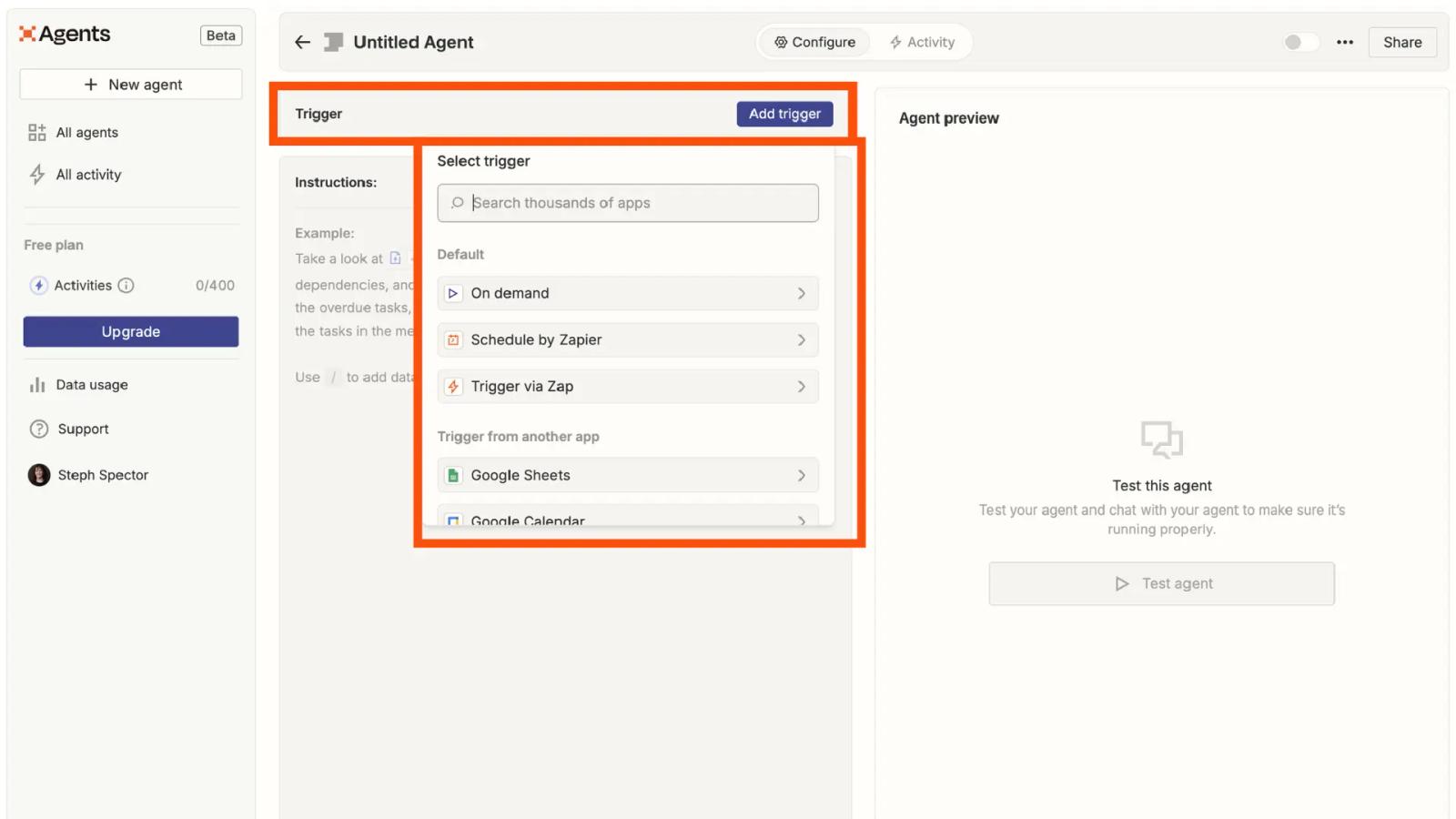Click the On demand play icon
The width and height of the screenshot is (1456, 819).
click(x=453, y=294)
